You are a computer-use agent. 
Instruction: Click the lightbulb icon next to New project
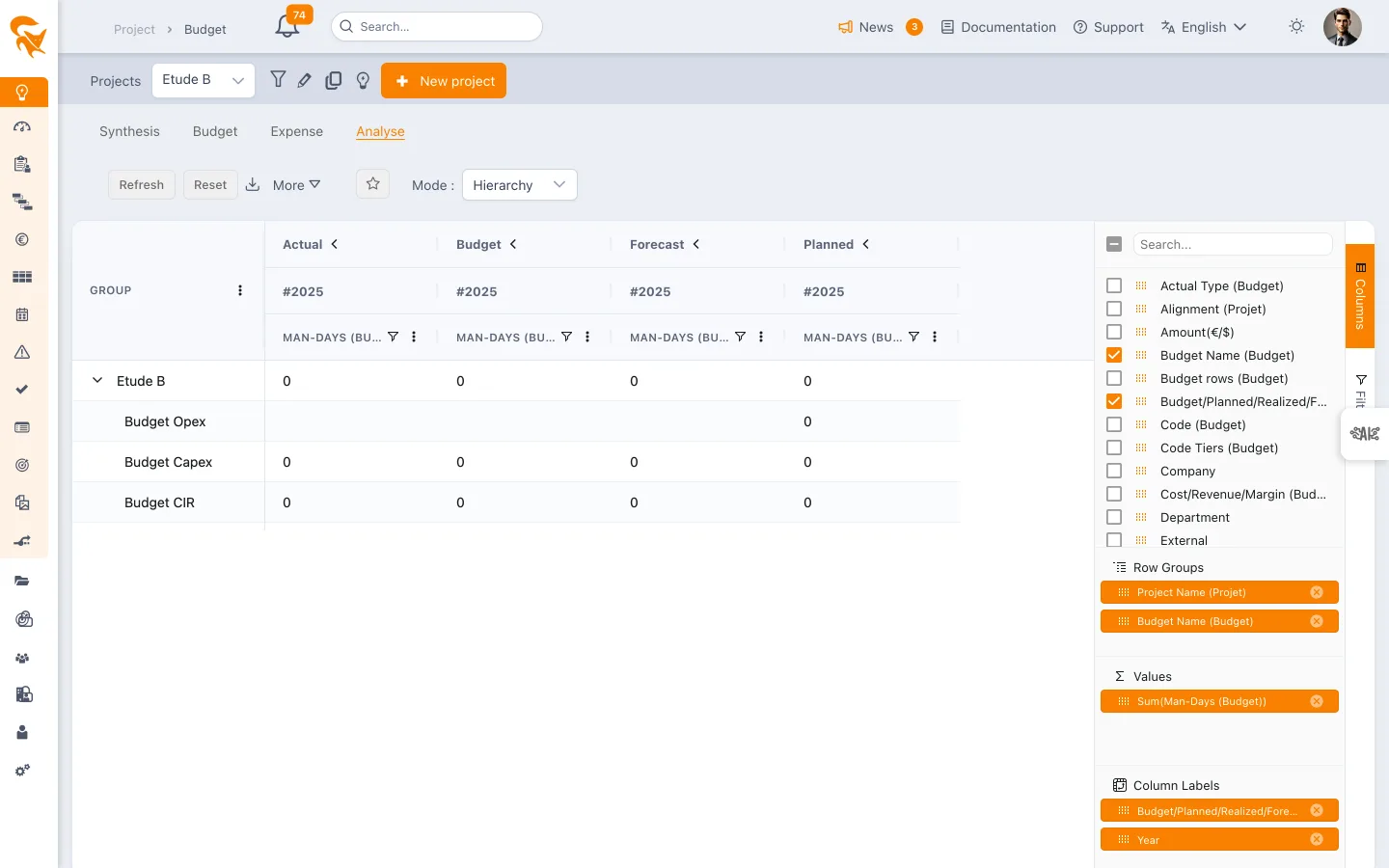click(x=363, y=81)
